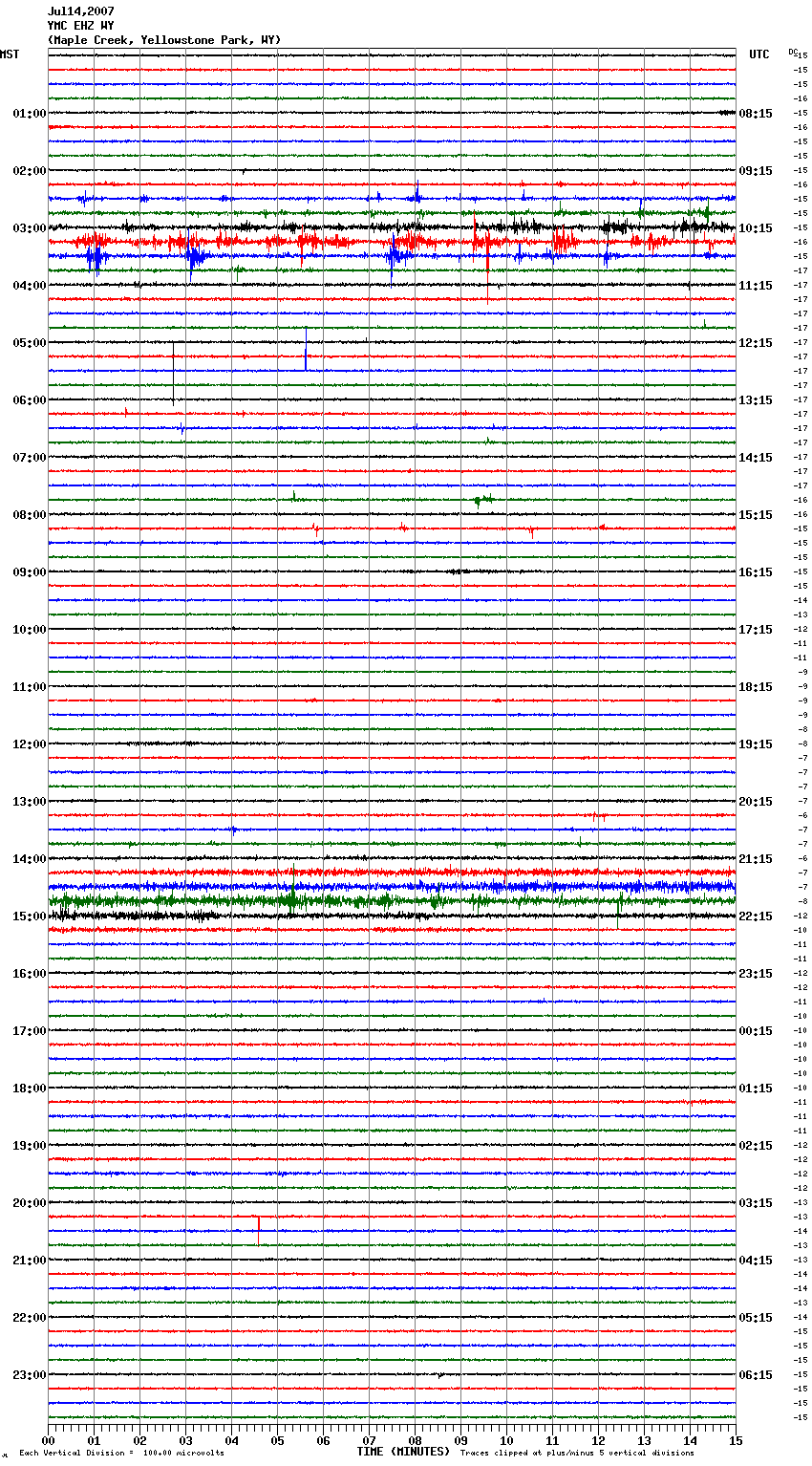Screen dimensions: 812x1466
Task: Click the 10 minute tick label
Action: pyautogui.click(x=506, y=1441)
